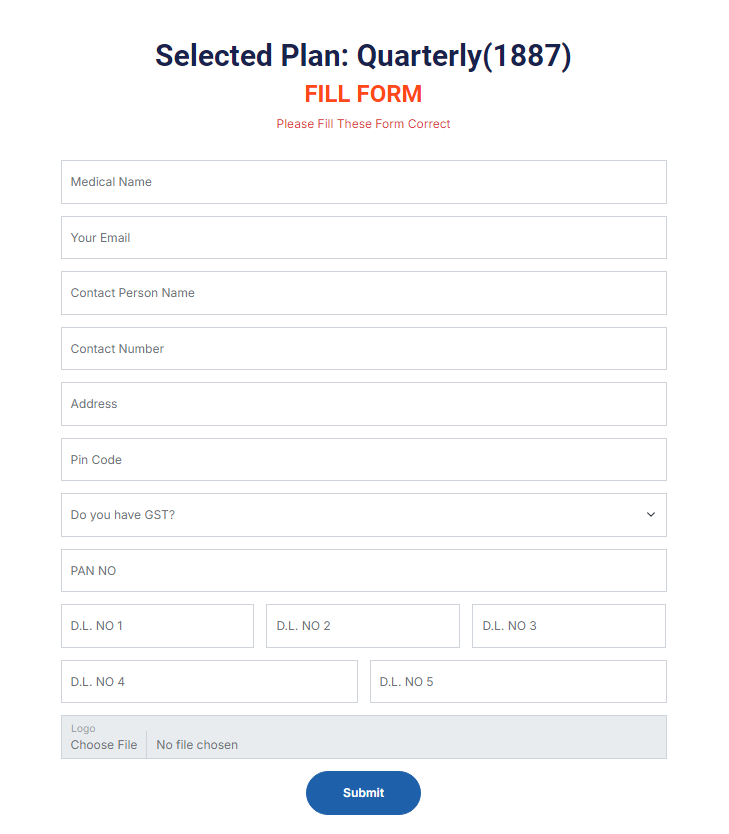The width and height of the screenshot is (729, 834).
Task: Focus the D.L. NO 2 field
Action: 362,626
